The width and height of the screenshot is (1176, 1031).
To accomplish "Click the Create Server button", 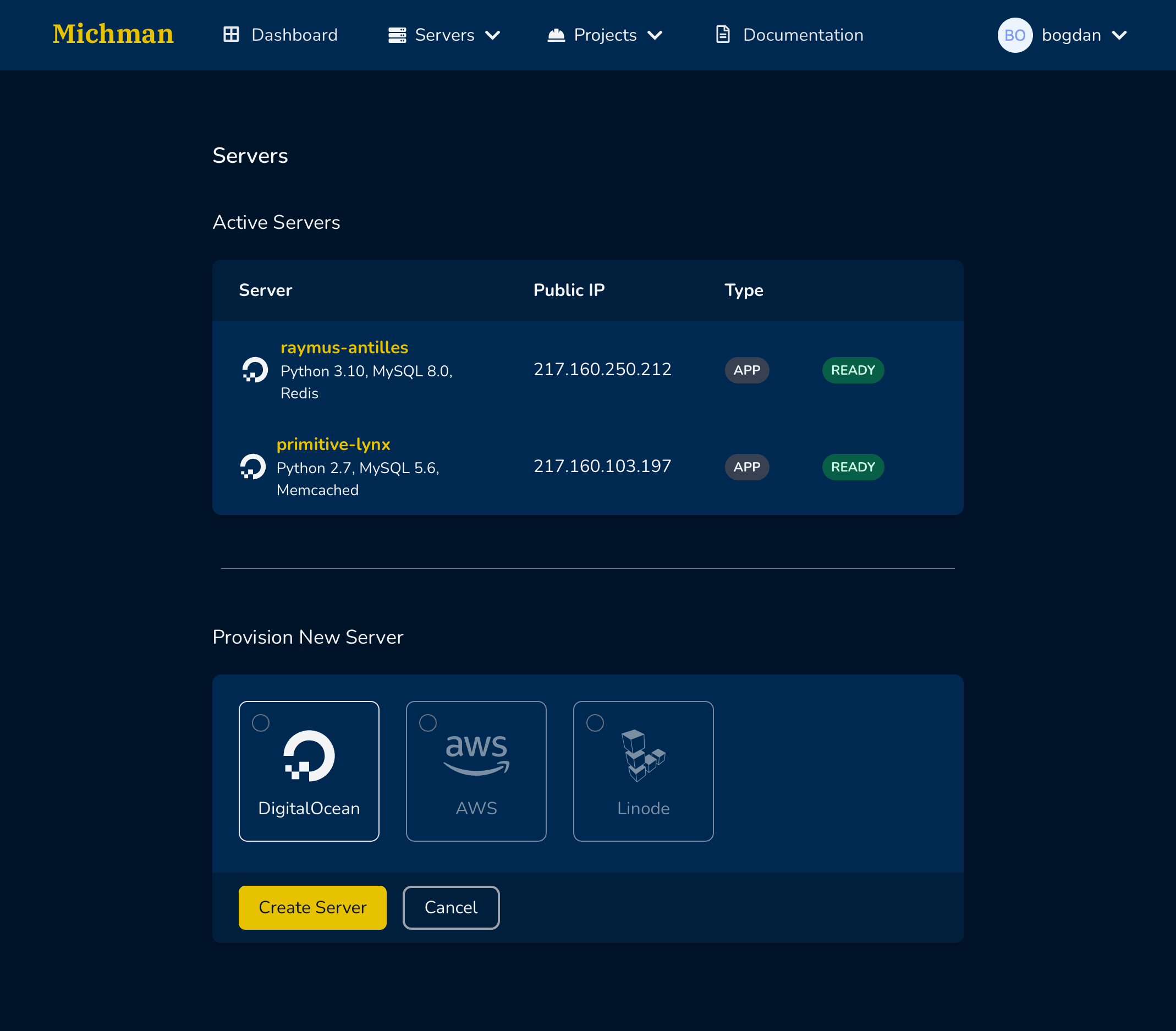I will pyautogui.click(x=312, y=907).
